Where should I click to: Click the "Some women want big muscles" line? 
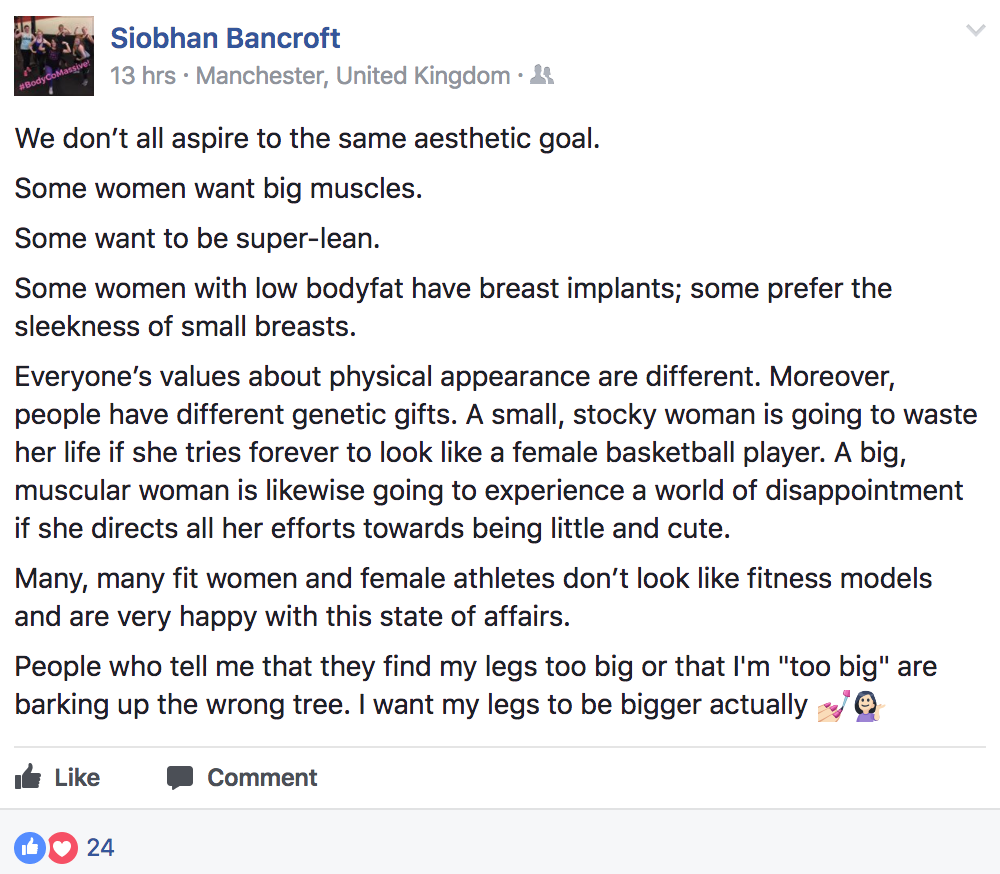pyautogui.click(x=218, y=188)
